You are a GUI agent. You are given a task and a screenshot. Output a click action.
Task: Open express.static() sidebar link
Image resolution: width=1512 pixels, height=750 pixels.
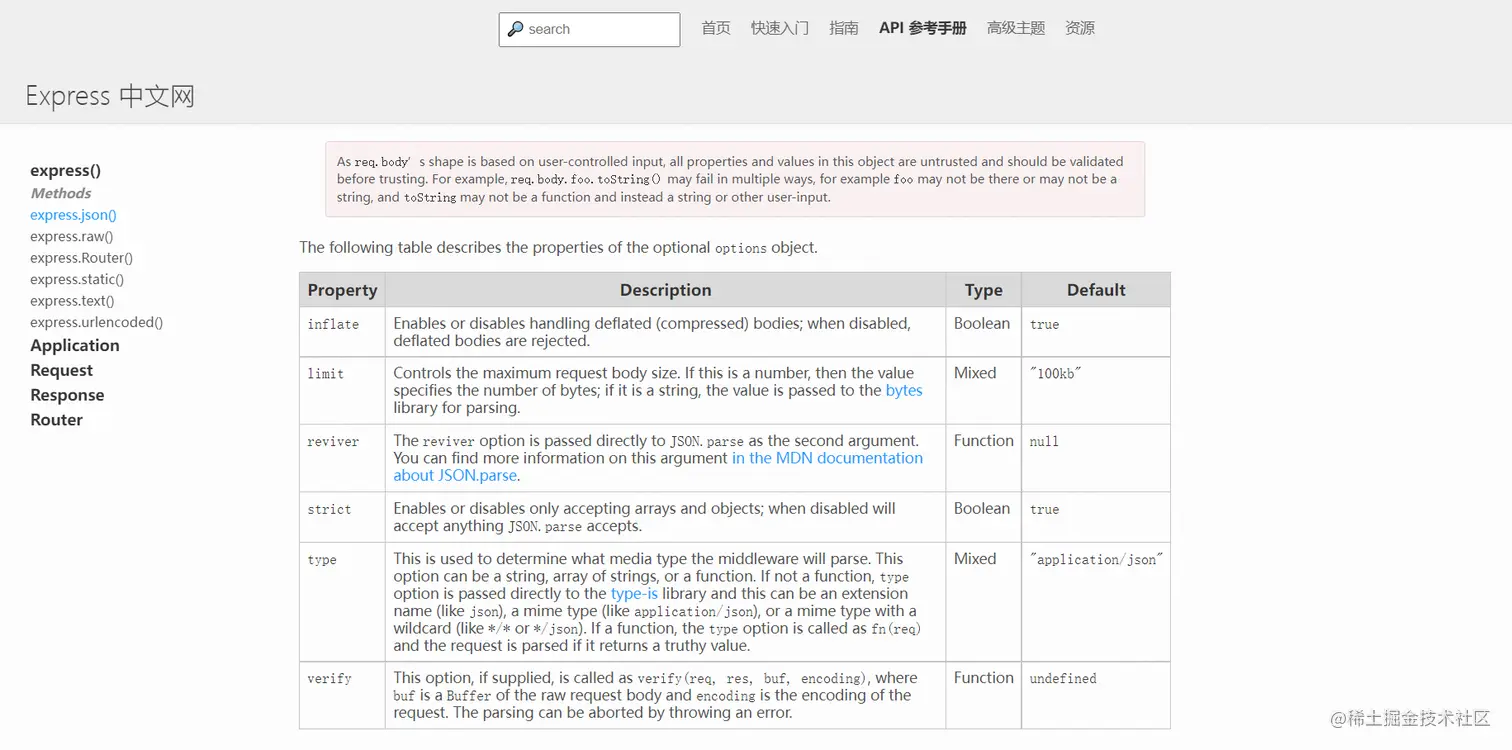77,280
